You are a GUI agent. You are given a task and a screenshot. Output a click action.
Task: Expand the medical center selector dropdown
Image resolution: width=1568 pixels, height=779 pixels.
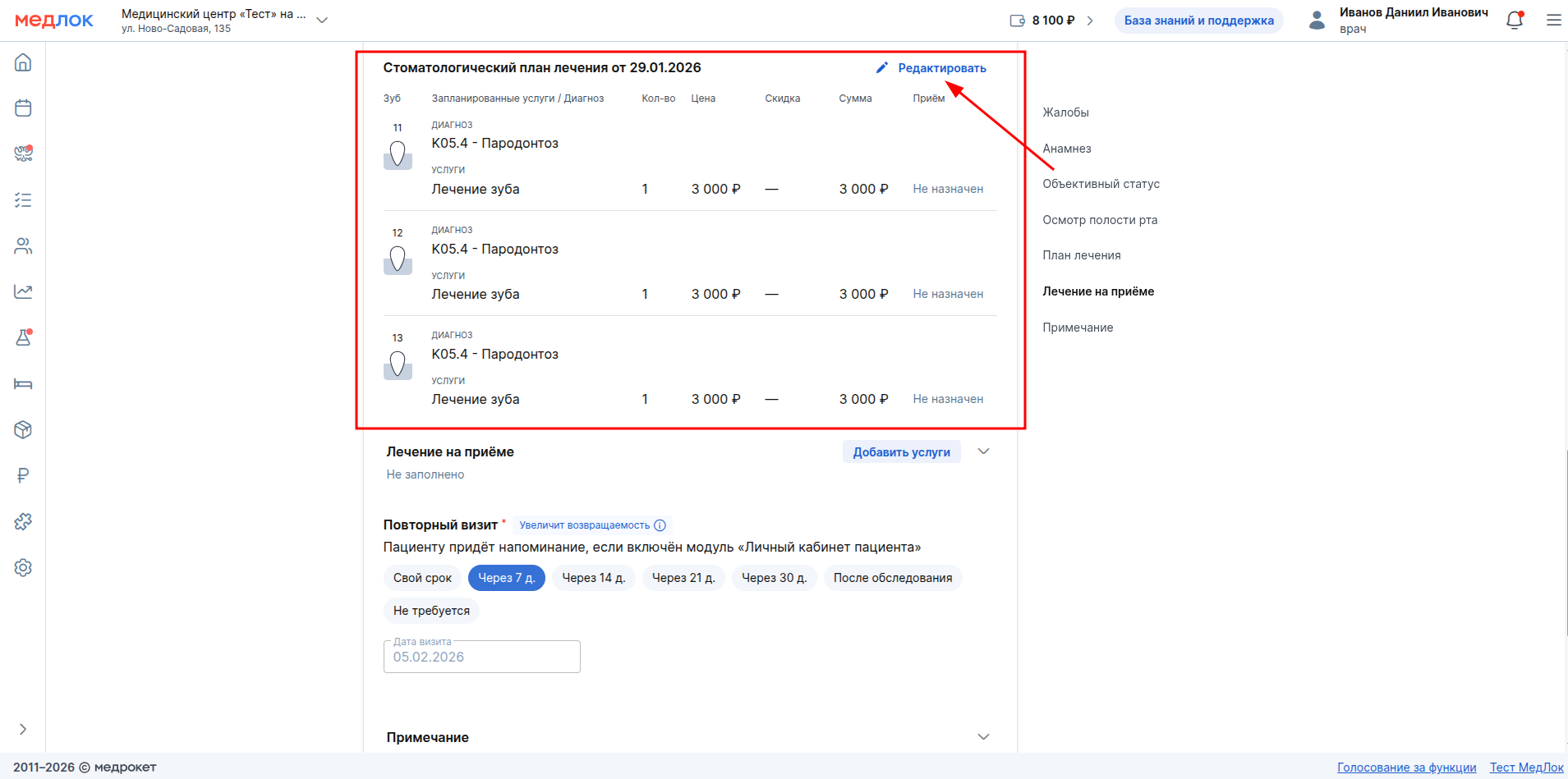coord(322,21)
